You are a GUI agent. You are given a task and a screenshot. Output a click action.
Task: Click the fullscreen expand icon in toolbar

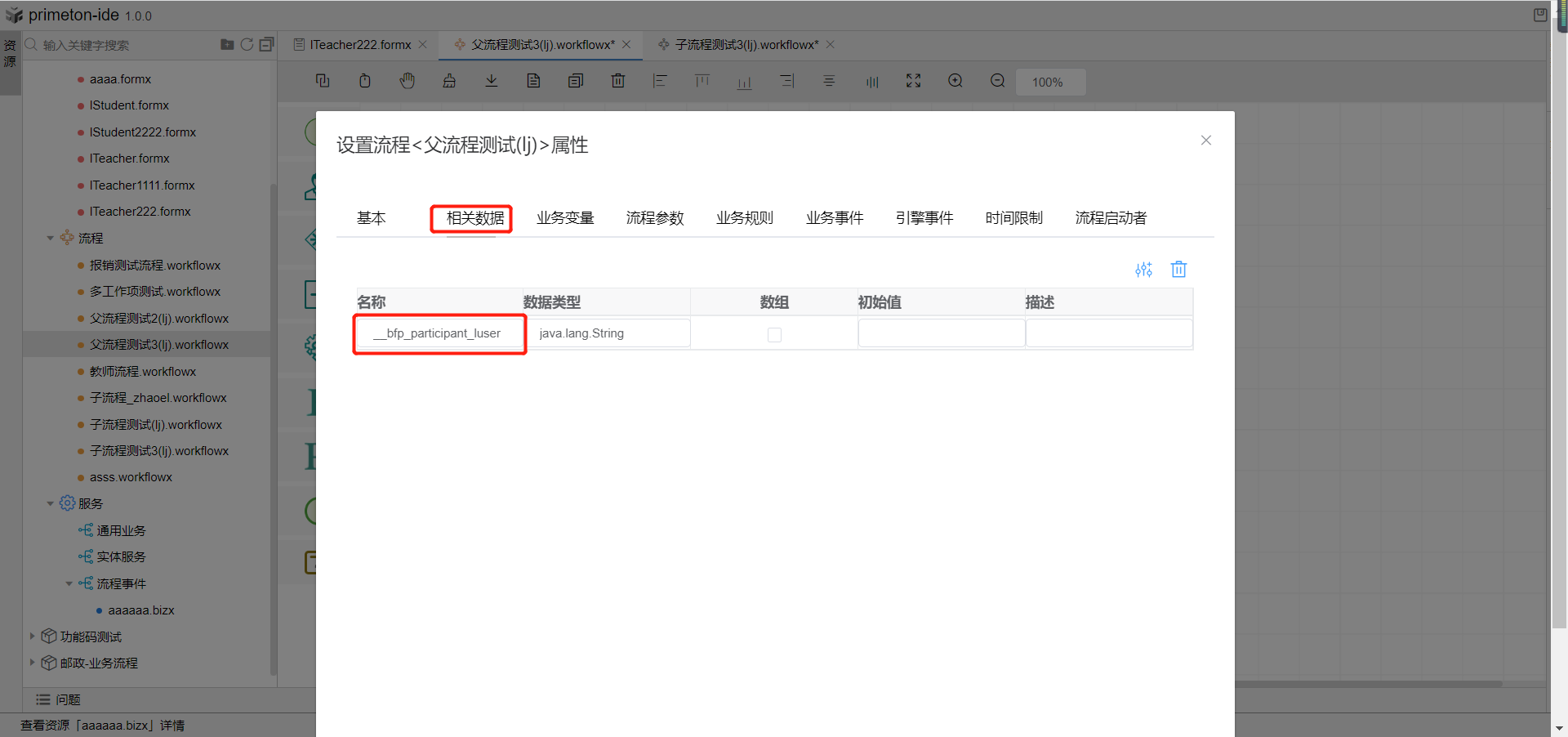point(913,81)
